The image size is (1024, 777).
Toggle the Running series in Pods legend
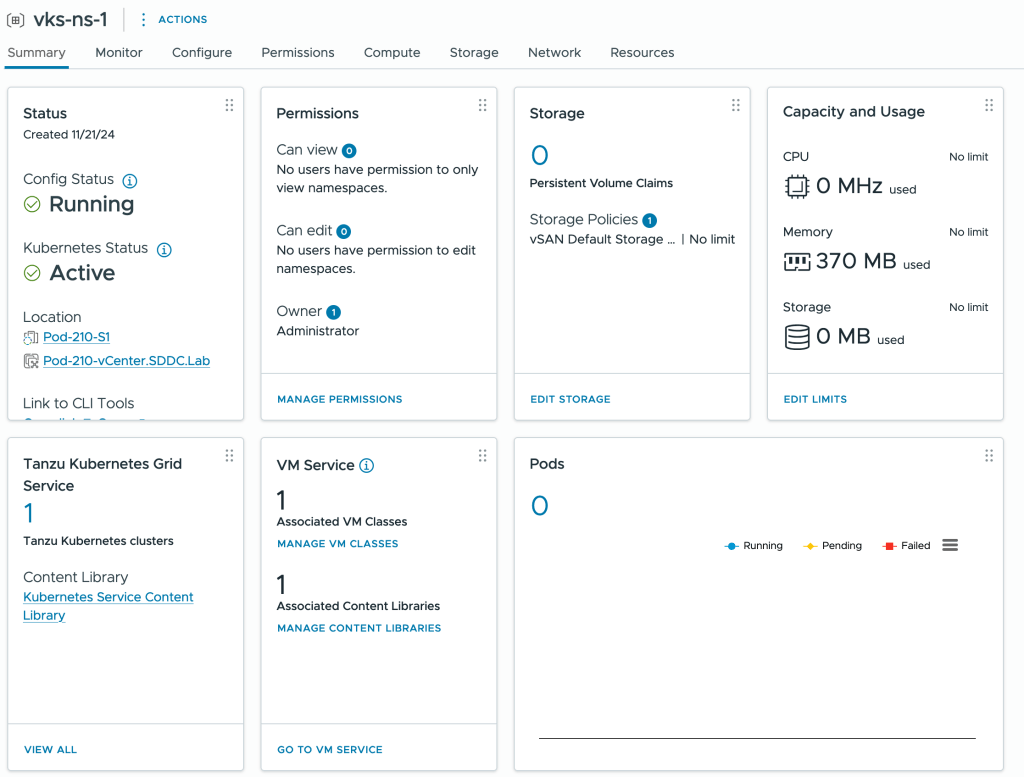[x=754, y=546]
